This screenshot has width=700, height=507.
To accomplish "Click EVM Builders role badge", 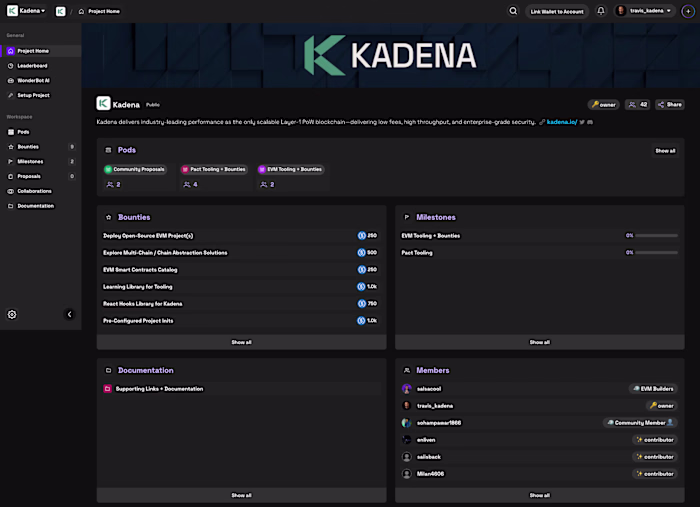I will [653, 389].
